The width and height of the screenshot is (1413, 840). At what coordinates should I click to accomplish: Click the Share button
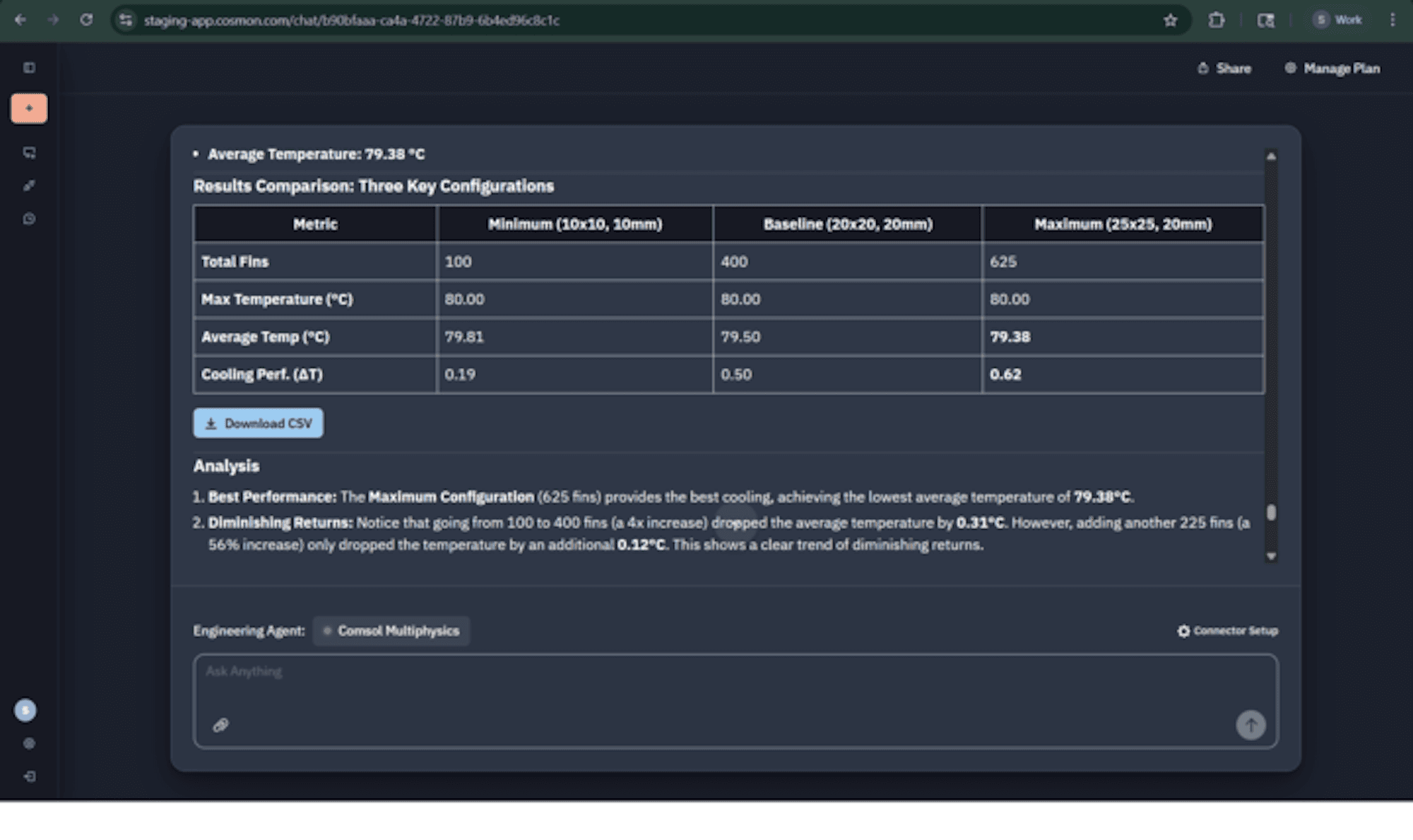click(x=1224, y=69)
